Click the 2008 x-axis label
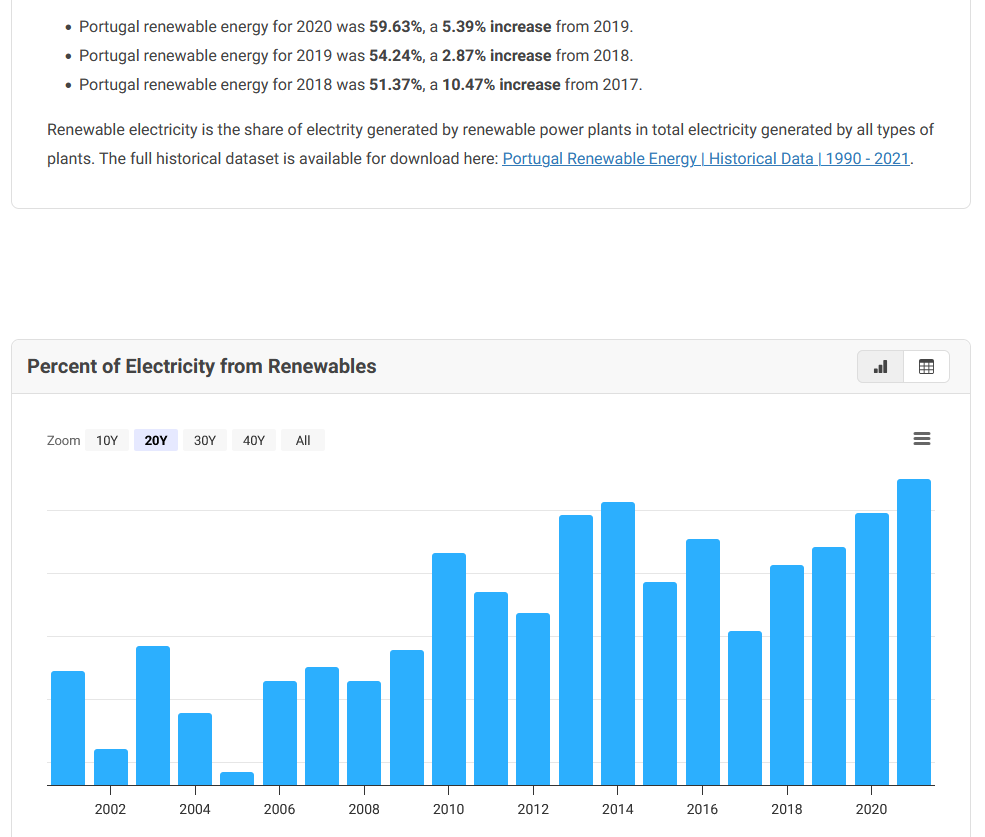The width and height of the screenshot is (985, 837). (364, 809)
